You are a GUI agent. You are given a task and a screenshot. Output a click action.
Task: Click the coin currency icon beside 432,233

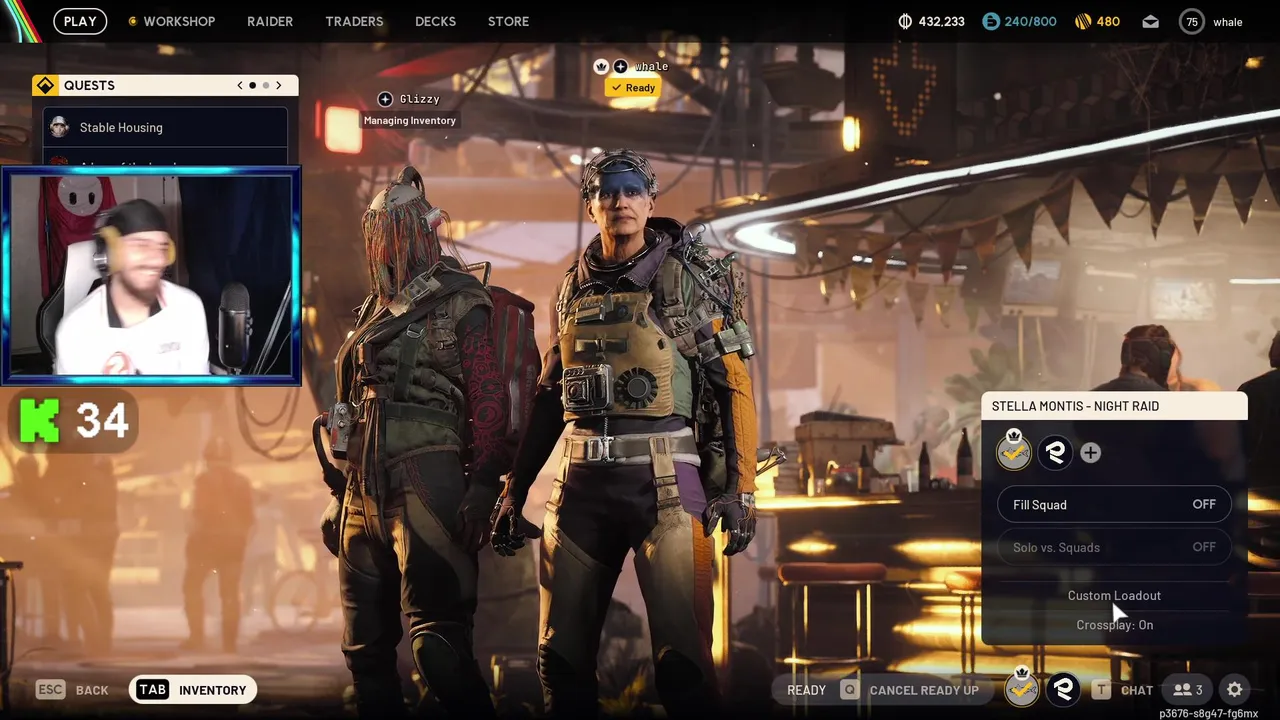905,21
